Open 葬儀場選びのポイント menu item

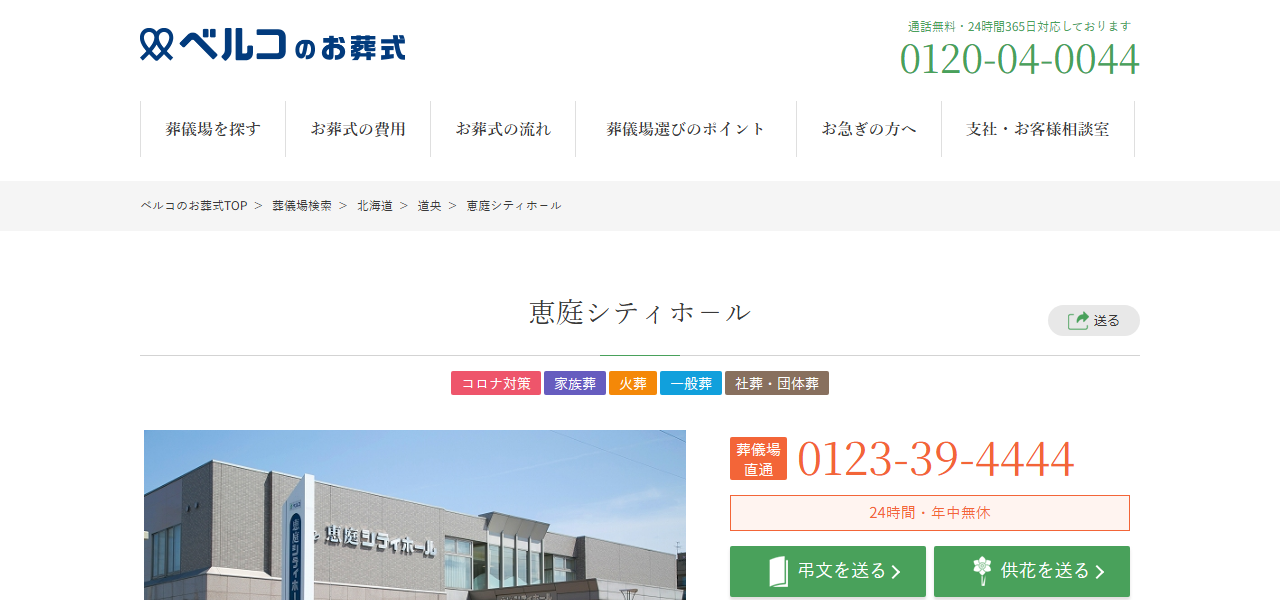[x=686, y=129]
